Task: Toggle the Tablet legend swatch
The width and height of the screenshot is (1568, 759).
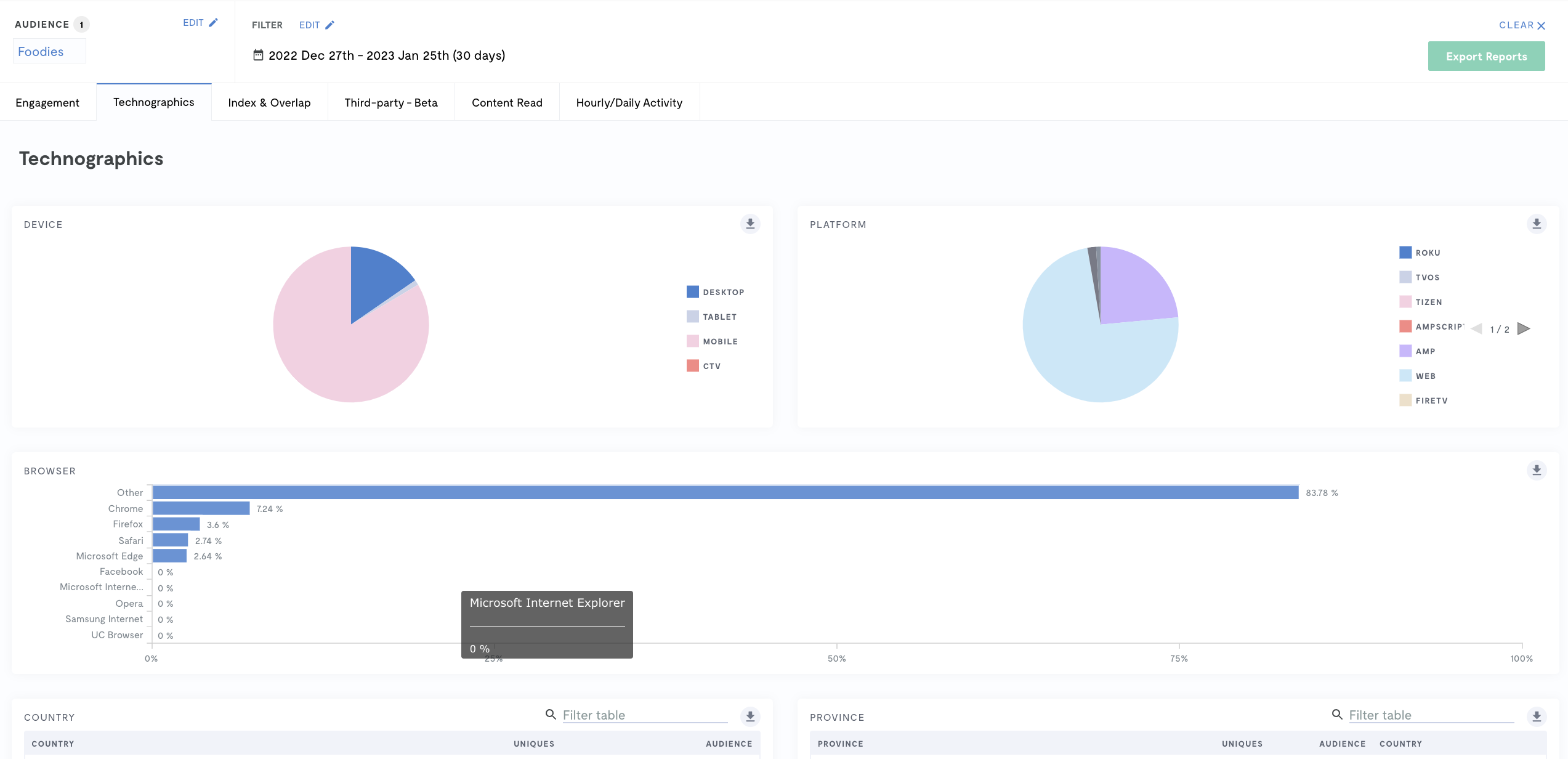Action: [692, 316]
